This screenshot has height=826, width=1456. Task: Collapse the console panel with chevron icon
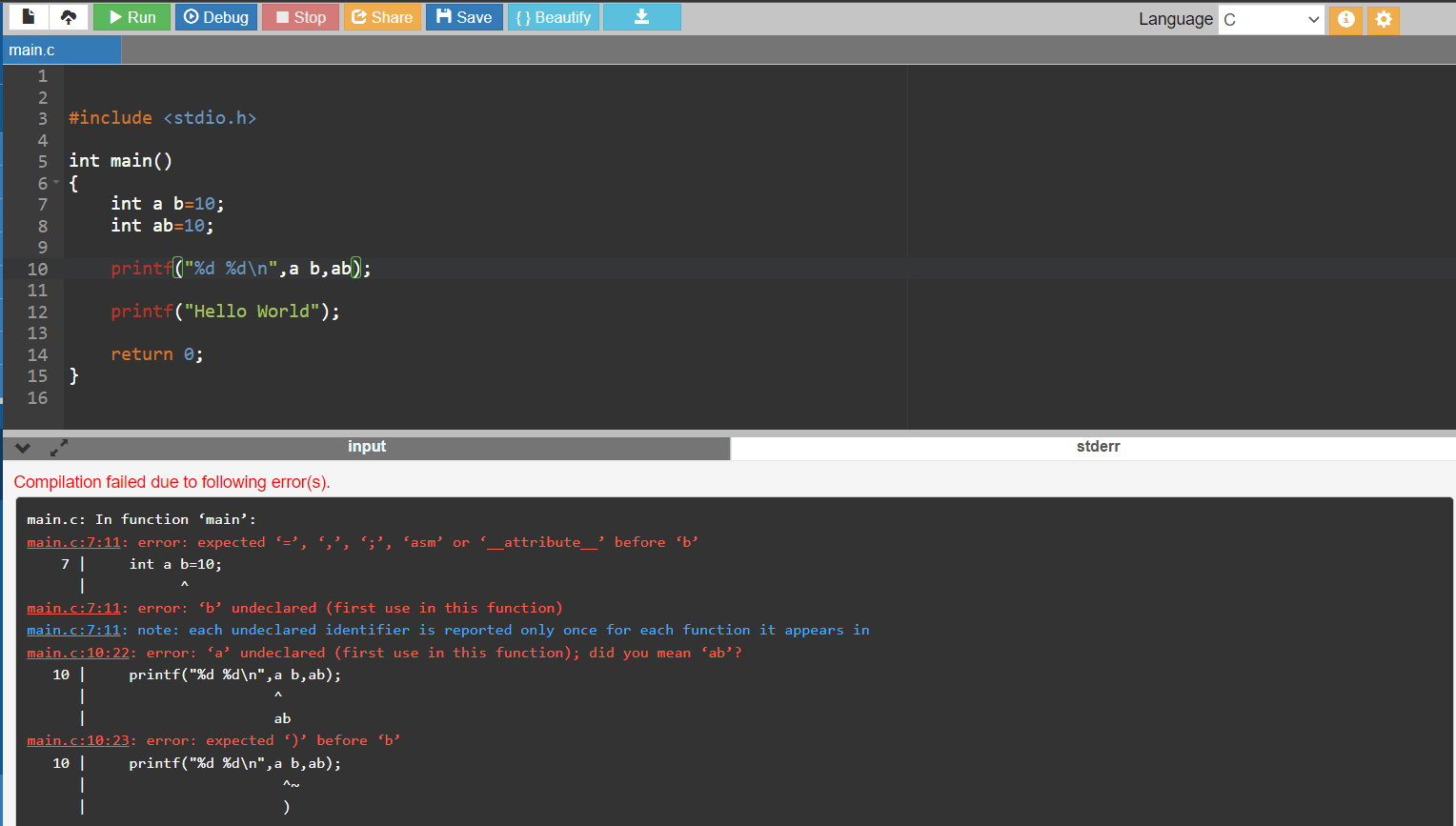(23, 448)
